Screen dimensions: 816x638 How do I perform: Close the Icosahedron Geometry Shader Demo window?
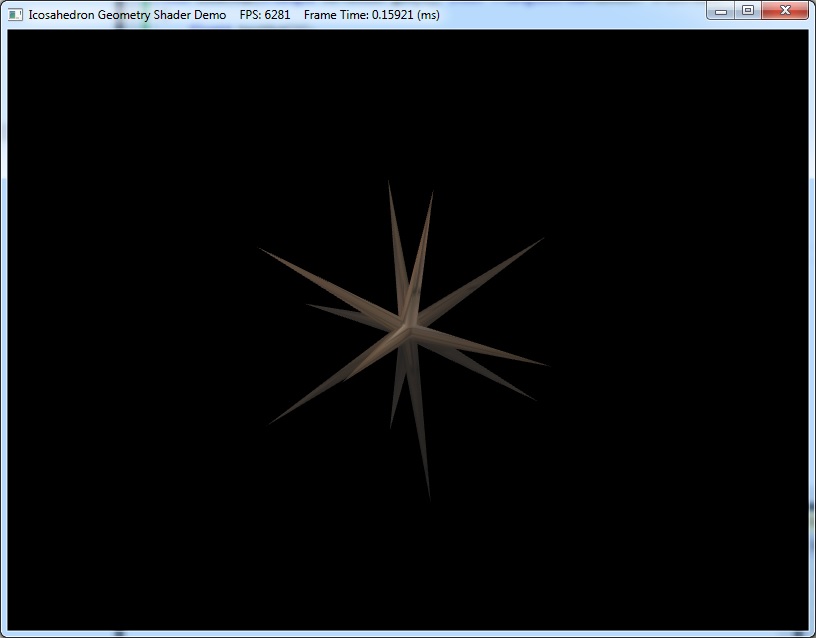(x=785, y=11)
